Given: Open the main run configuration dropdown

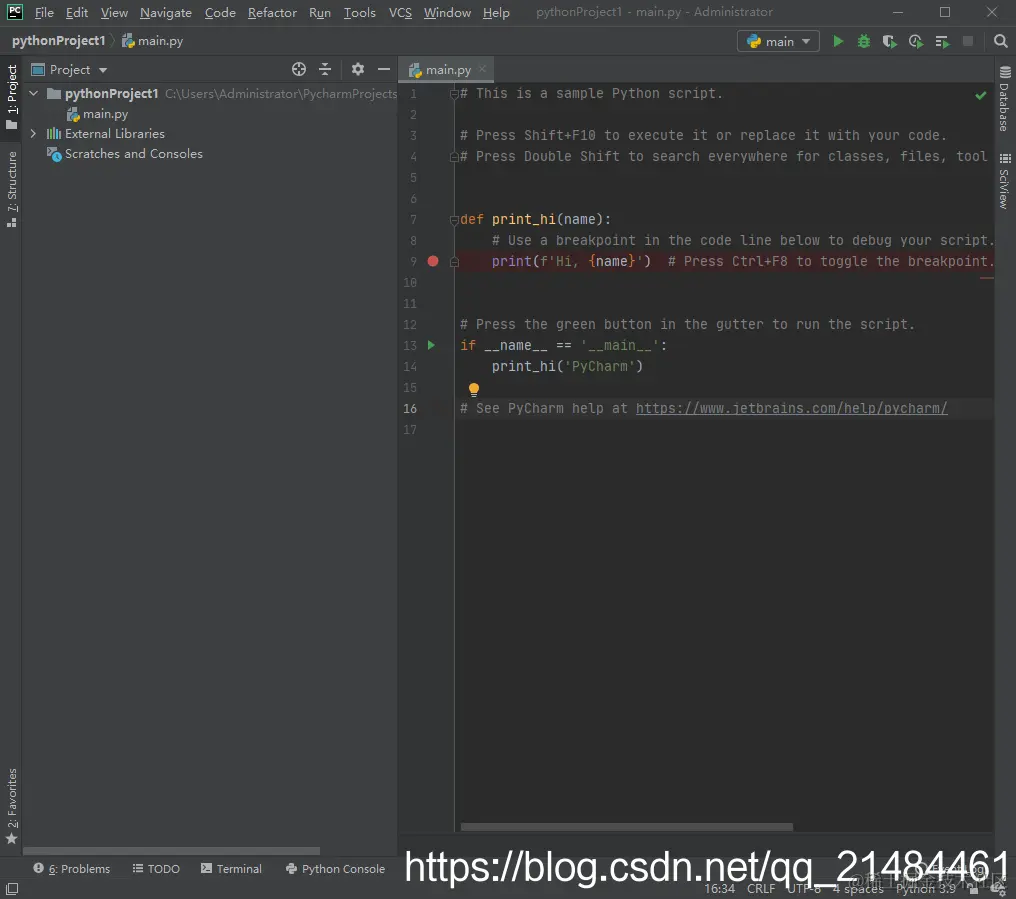Looking at the screenshot, I should click(778, 41).
